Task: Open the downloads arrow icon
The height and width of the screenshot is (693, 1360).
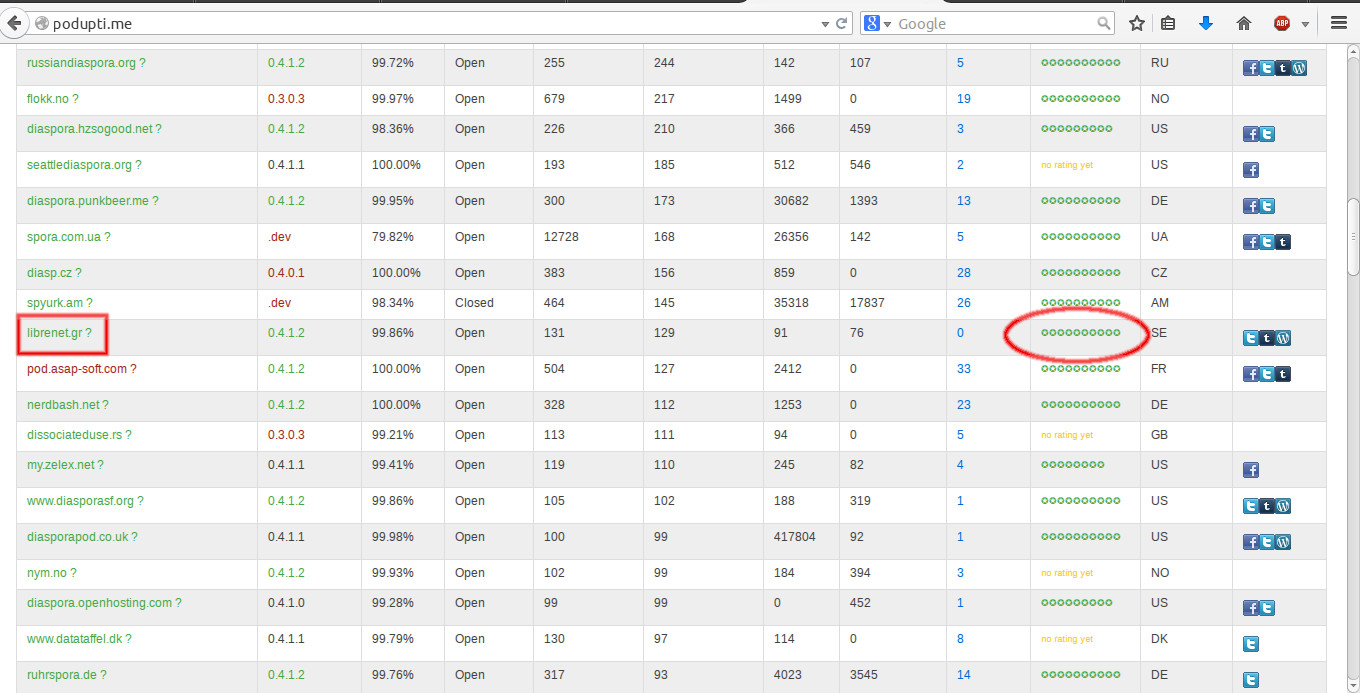Action: click(x=1206, y=23)
